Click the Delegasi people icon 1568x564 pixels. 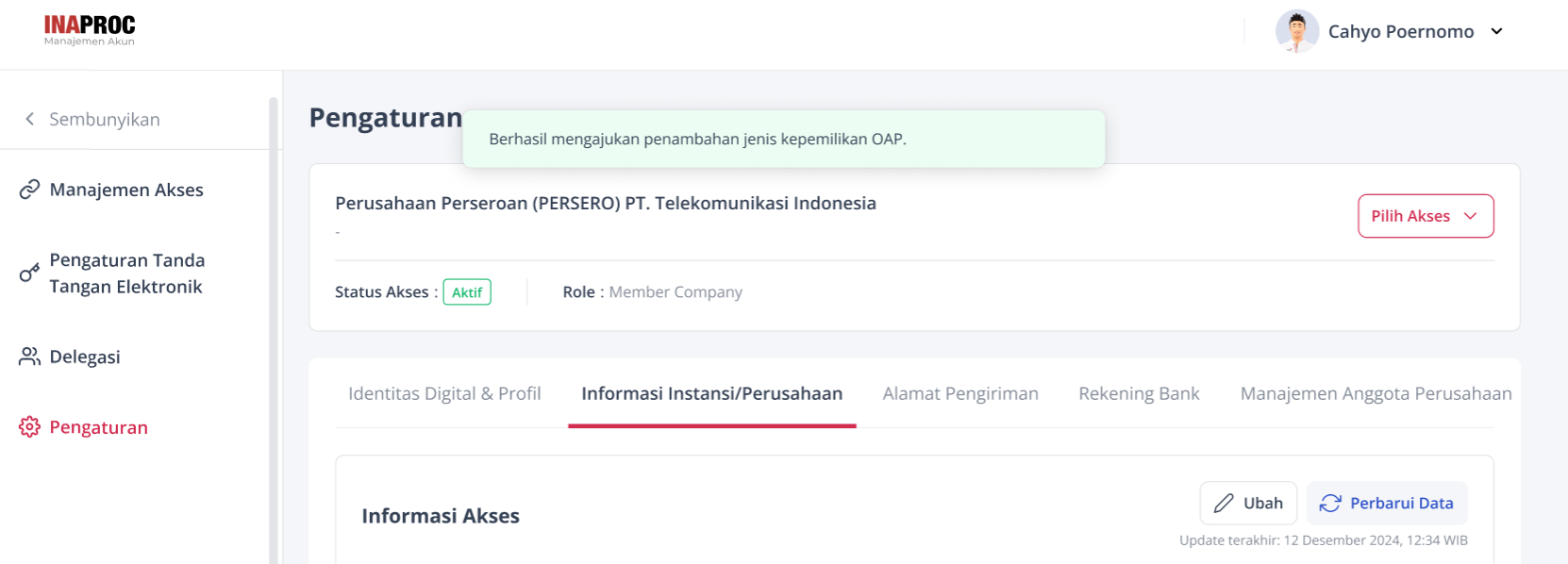[x=29, y=357]
